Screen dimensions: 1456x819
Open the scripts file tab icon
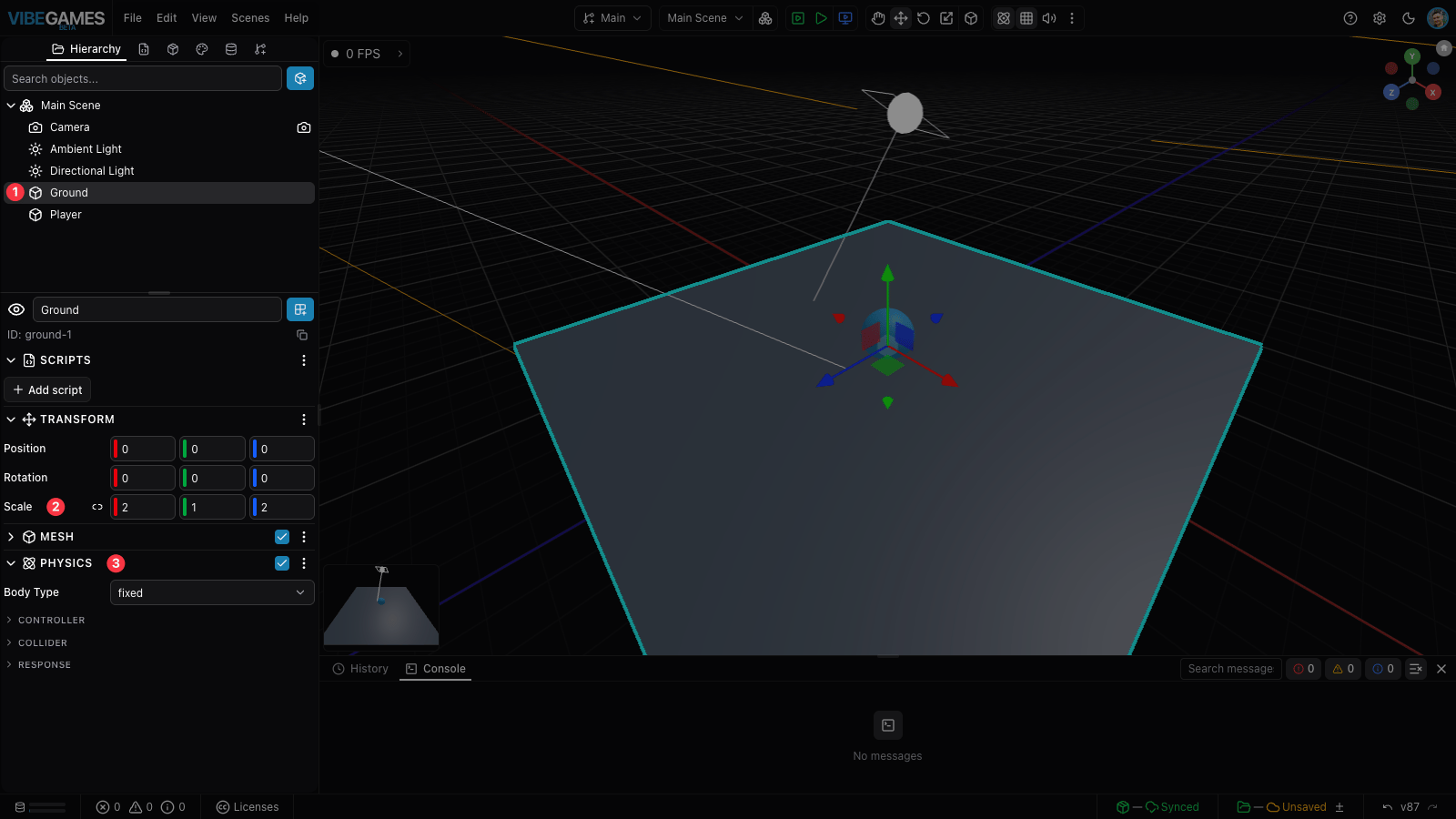[144, 49]
